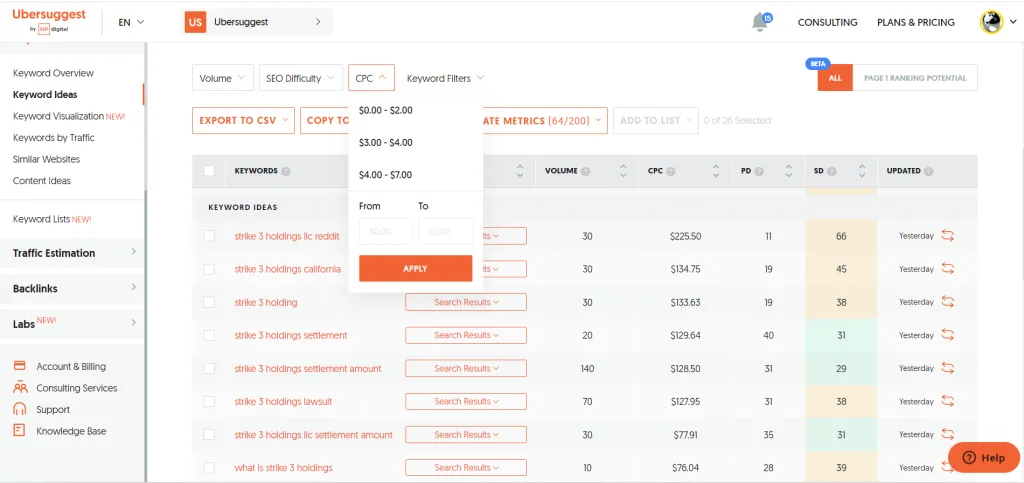Refresh metrics for strike 3 holdings lawsuit
1024x483 pixels.
(948, 401)
